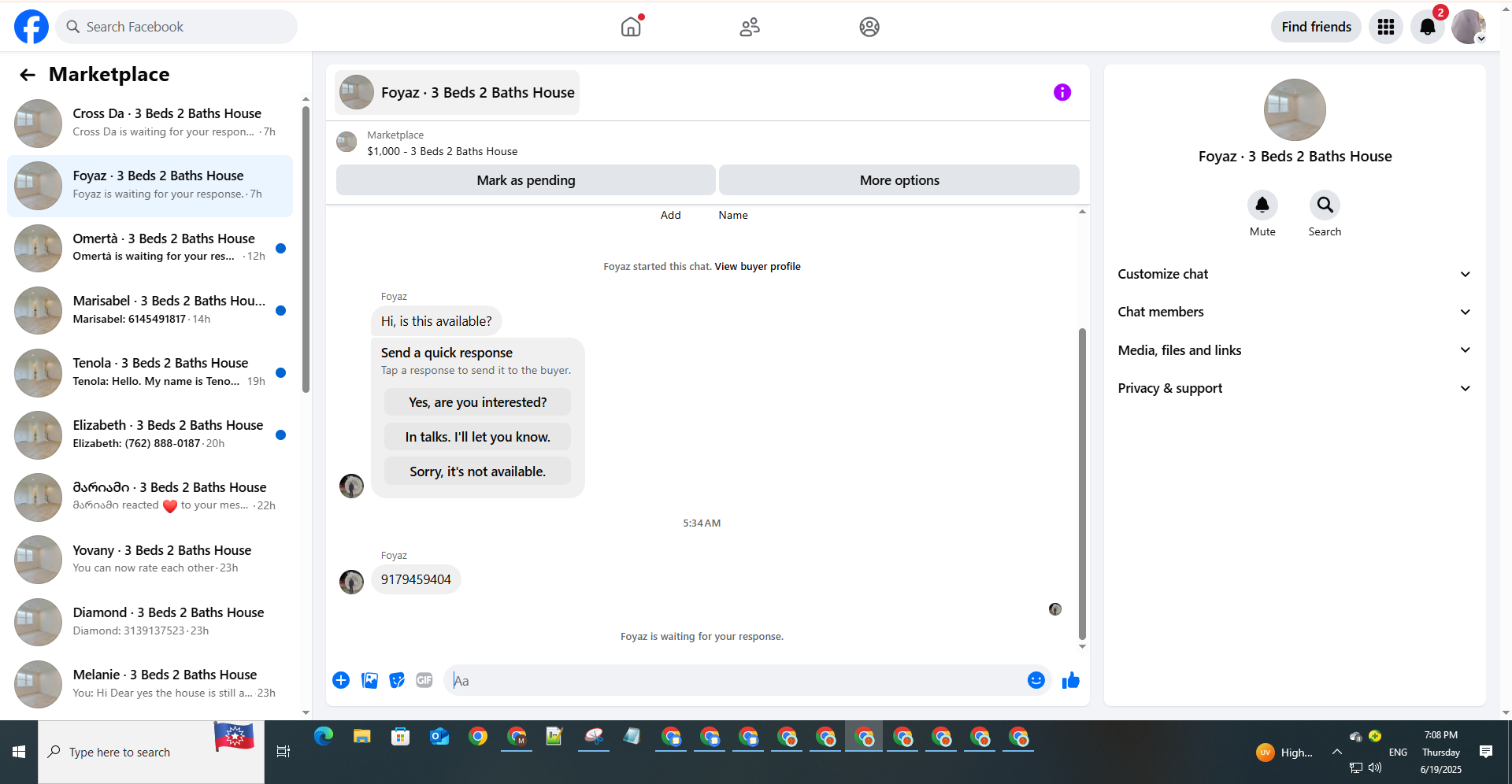The width and height of the screenshot is (1512, 784).
Task: Open the Friends icon in top navigation
Action: (x=750, y=27)
